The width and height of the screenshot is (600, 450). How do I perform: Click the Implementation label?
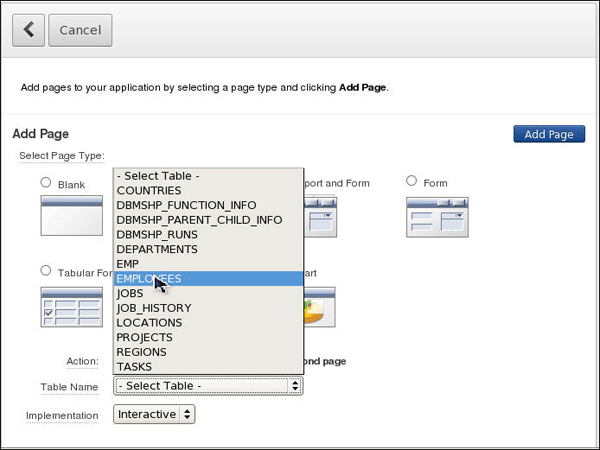pyautogui.click(x=62, y=415)
